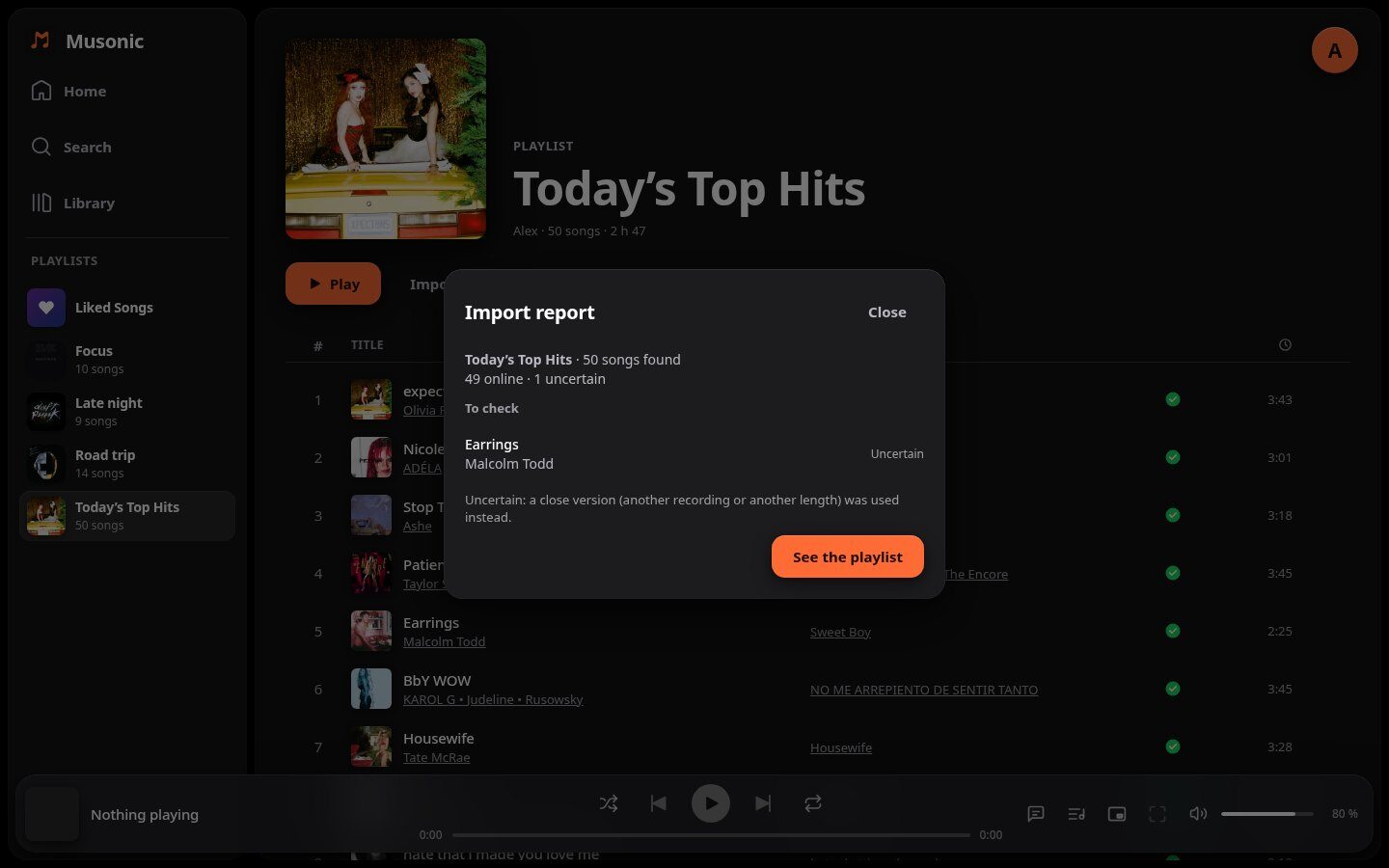Viewport: 1389px width, 868px height.
Task: Close the Import report dialog
Action: [x=886, y=312]
